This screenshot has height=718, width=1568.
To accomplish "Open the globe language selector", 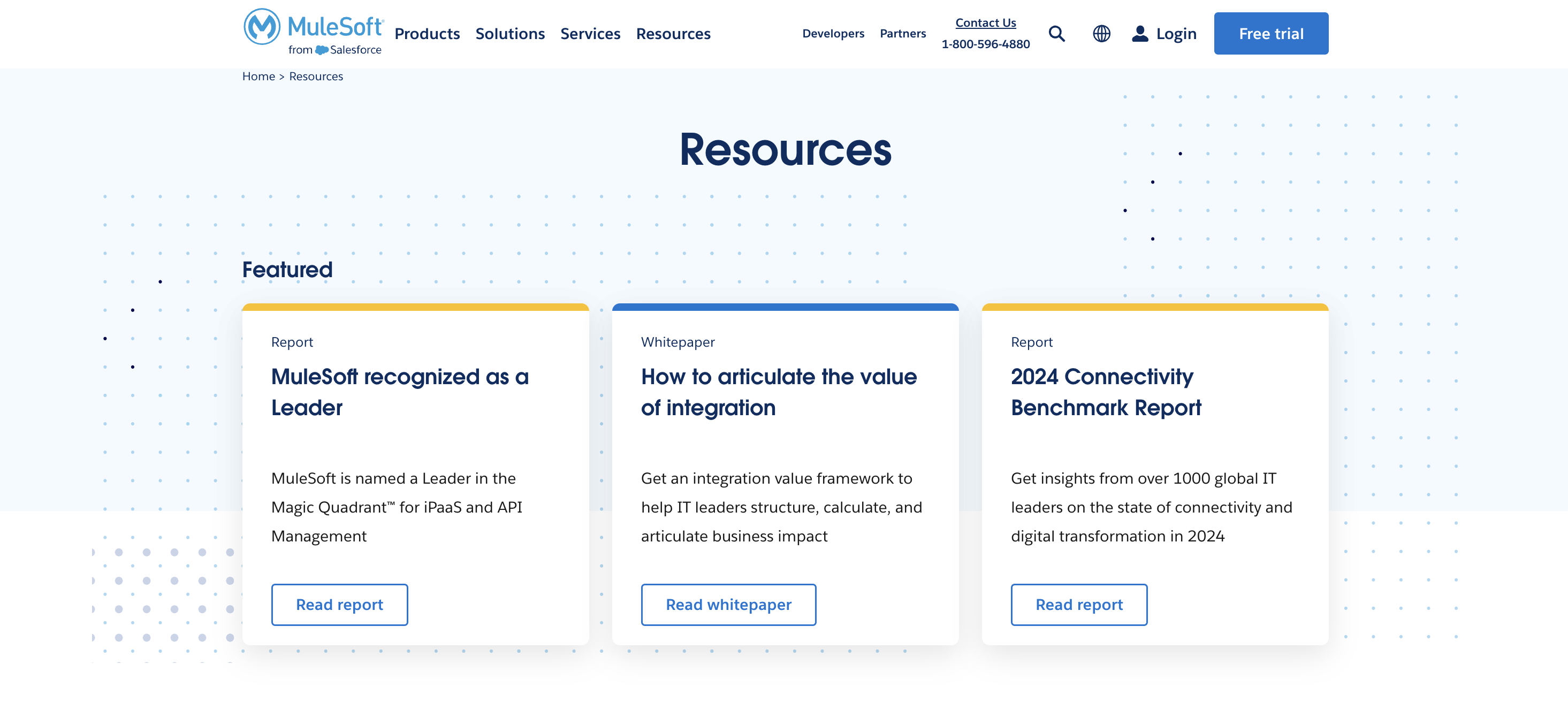I will point(1101,34).
